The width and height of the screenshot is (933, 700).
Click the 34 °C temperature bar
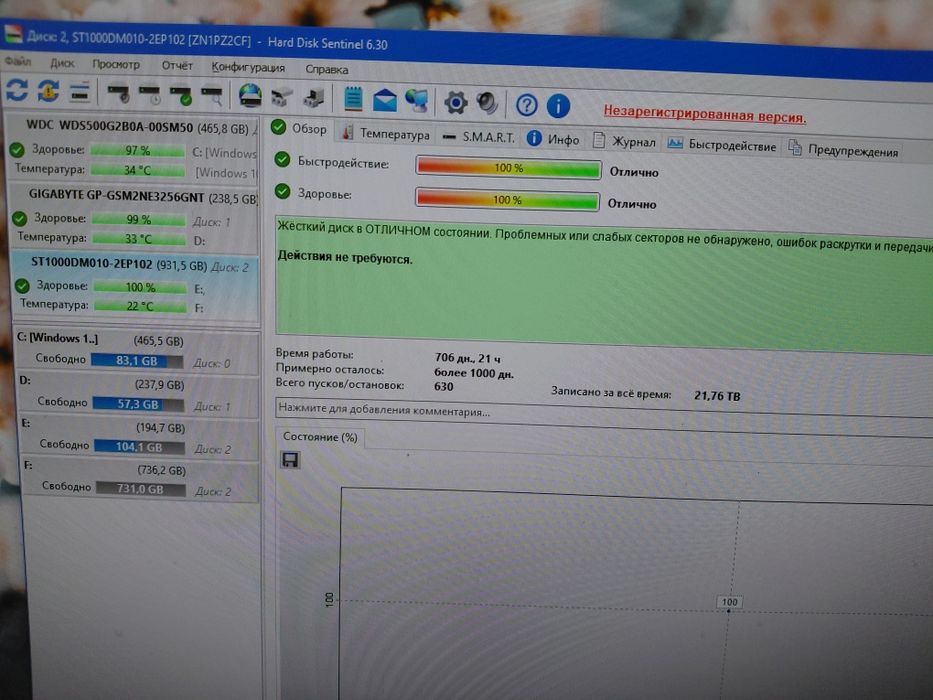point(137,170)
